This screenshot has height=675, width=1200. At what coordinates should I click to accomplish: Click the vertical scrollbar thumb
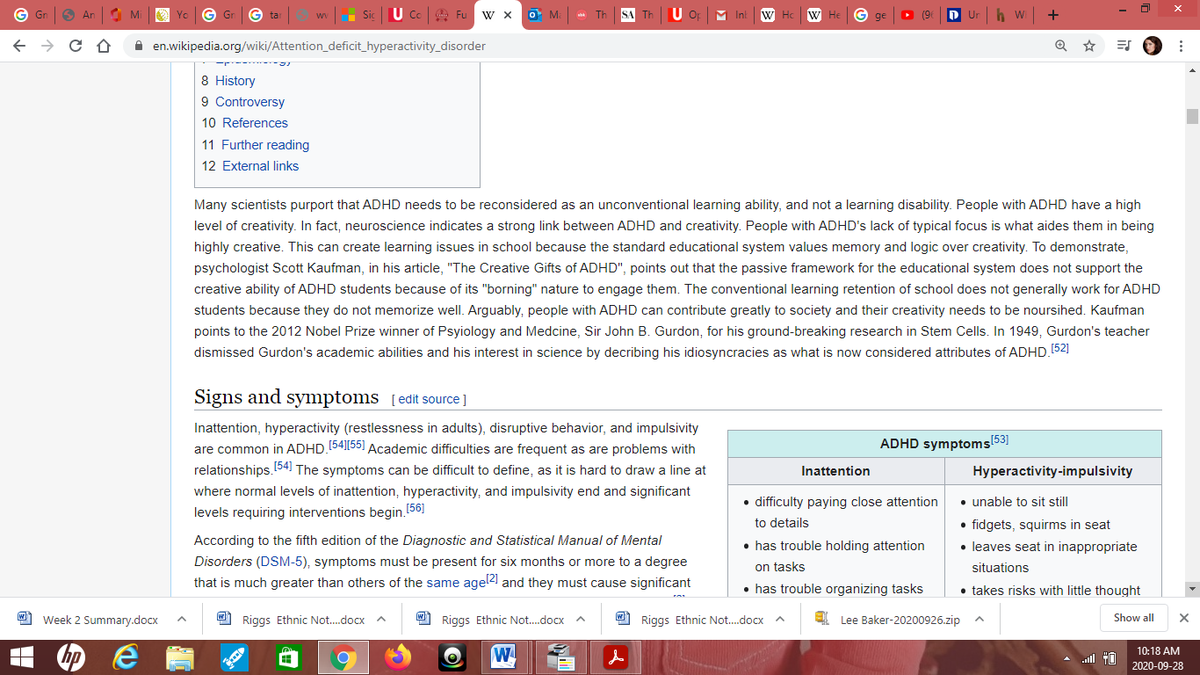coord(1191,116)
